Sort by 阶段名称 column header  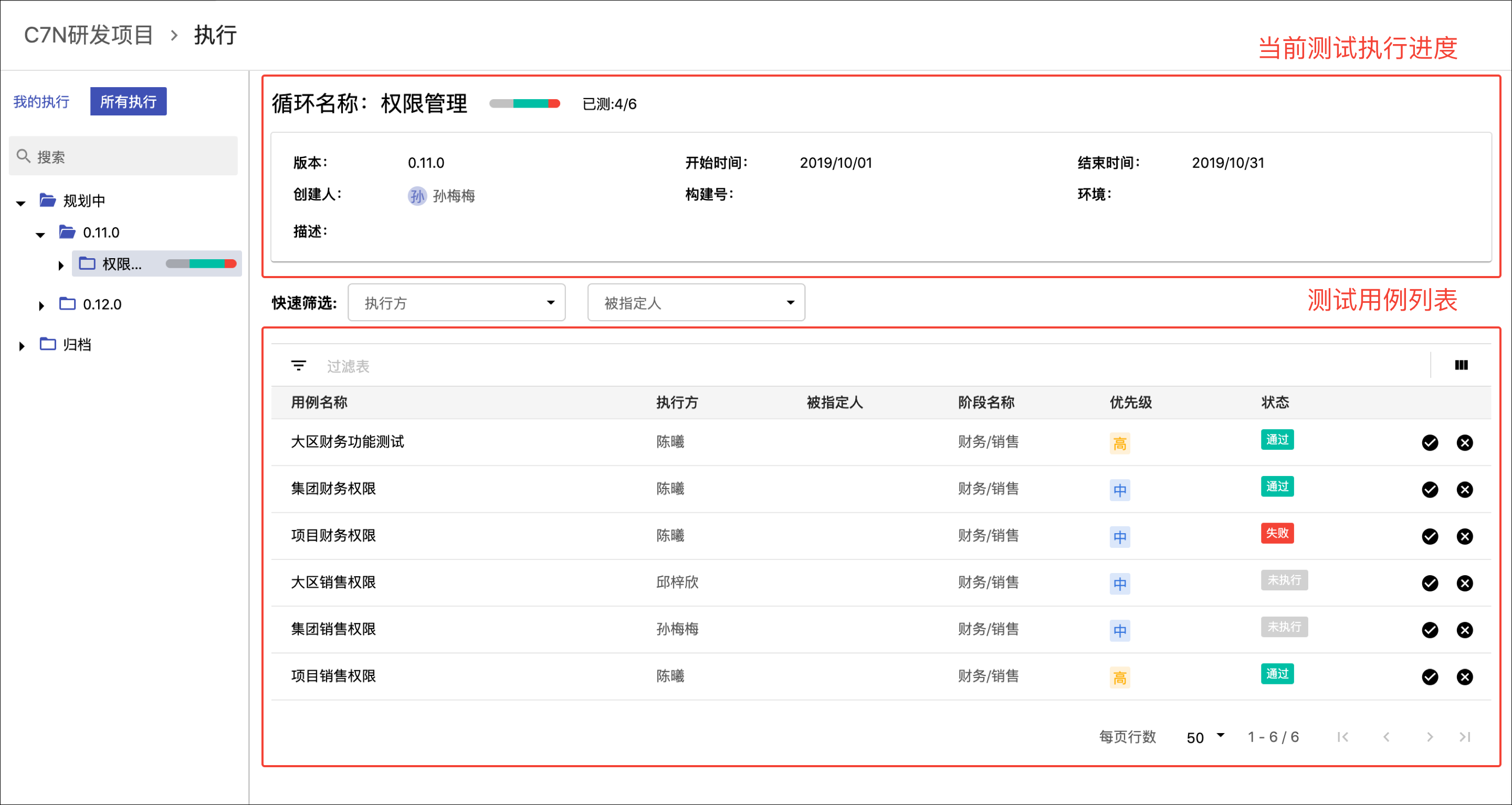pyautogui.click(x=986, y=402)
